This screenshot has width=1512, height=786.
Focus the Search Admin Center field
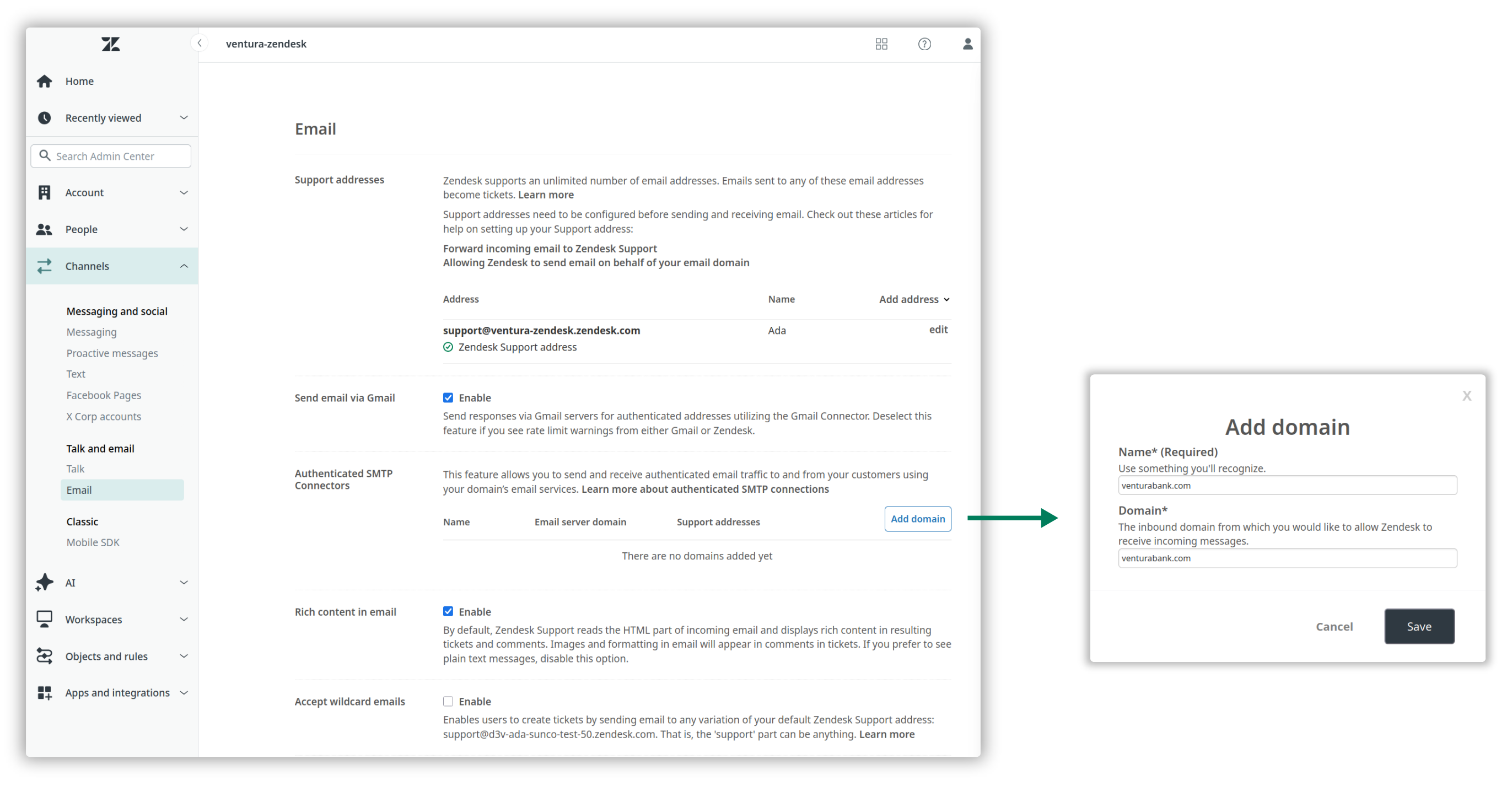(111, 155)
